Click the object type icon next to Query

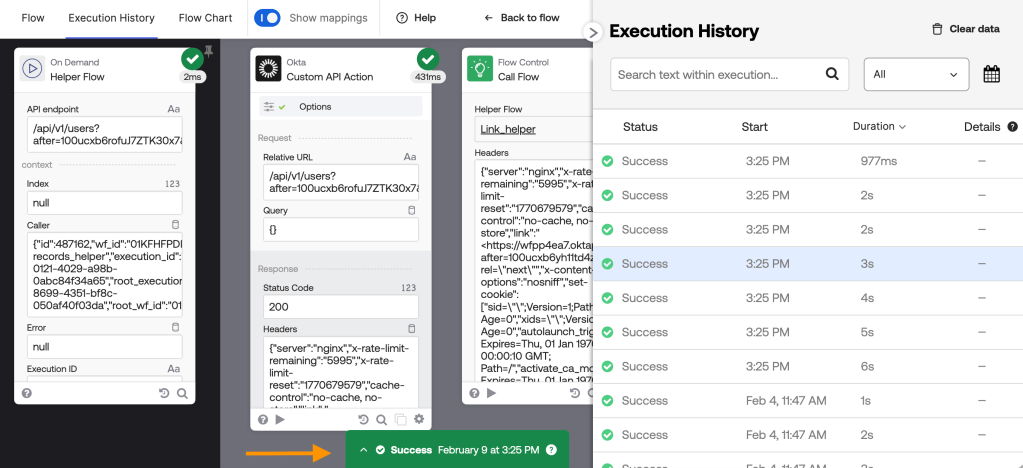pos(411,211)
